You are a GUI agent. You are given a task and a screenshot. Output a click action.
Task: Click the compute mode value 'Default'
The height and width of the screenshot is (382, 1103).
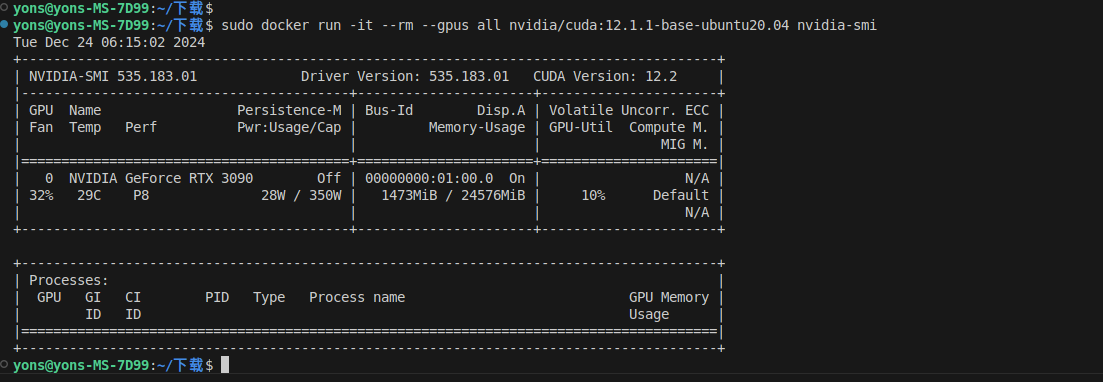pyautogui.click(x=681, y=195)
